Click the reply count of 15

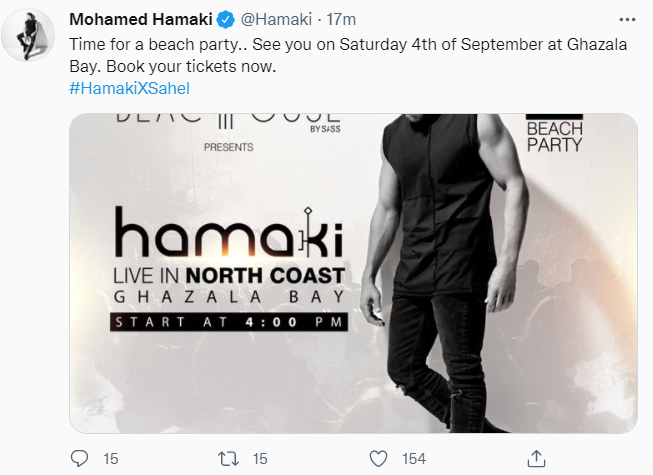tap(111, 458)
